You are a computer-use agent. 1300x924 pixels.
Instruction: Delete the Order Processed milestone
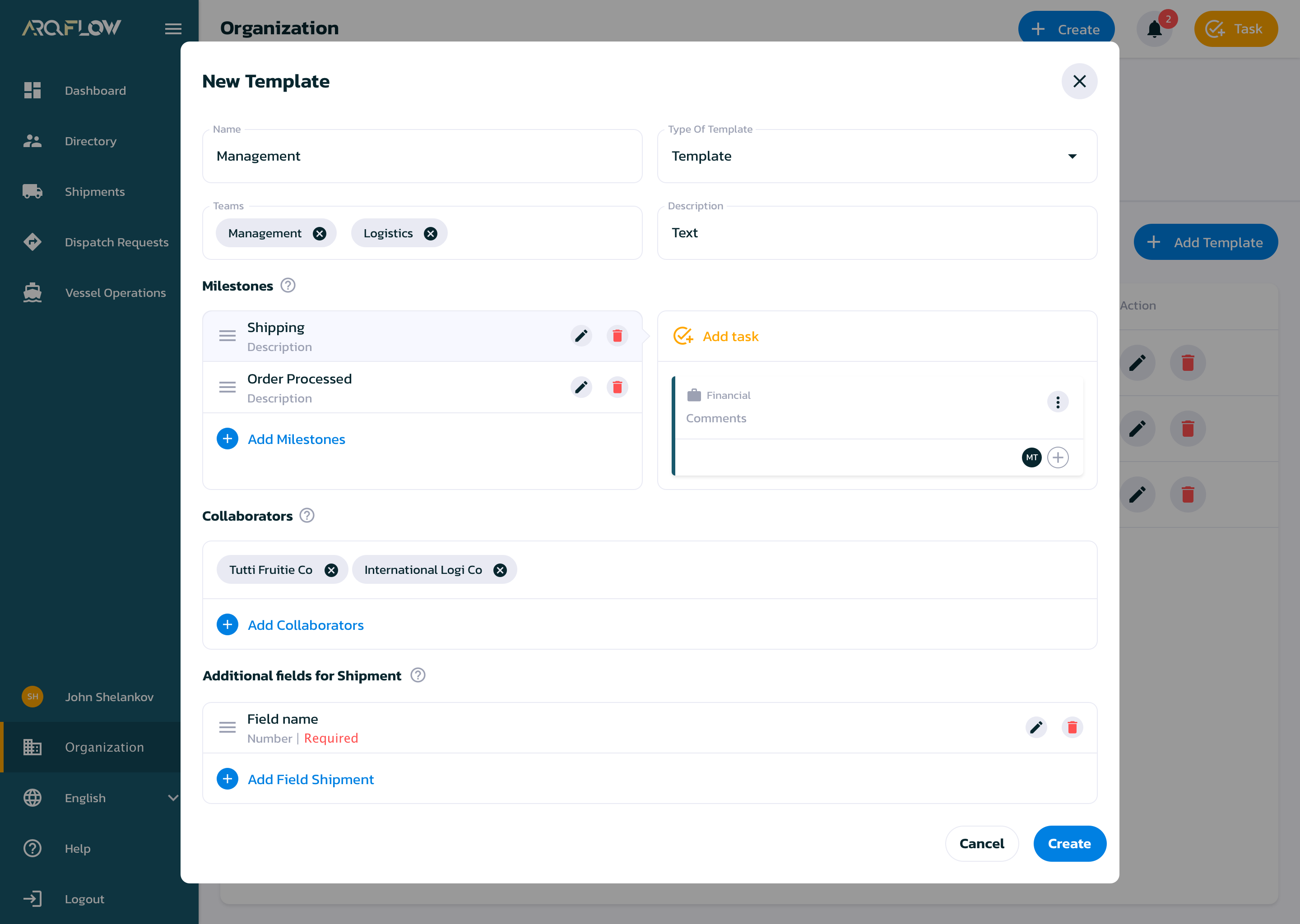(617, 387)
